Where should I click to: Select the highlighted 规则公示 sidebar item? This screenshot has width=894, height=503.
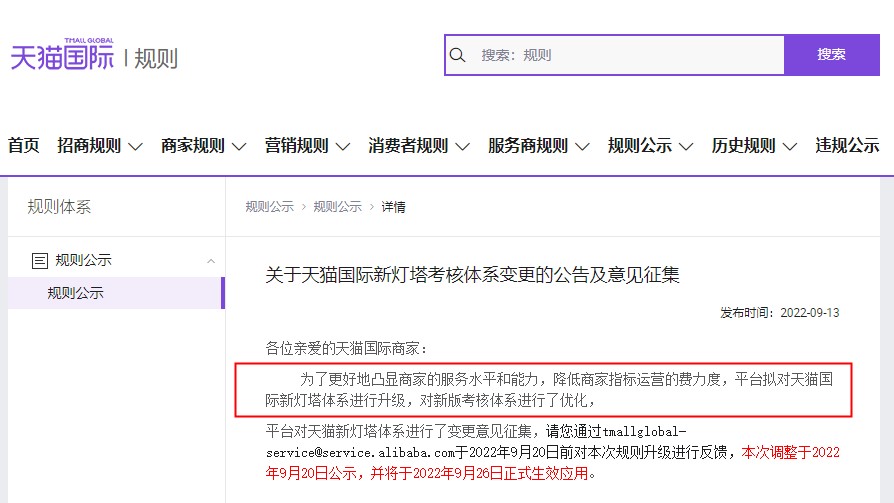pos(116,293)
